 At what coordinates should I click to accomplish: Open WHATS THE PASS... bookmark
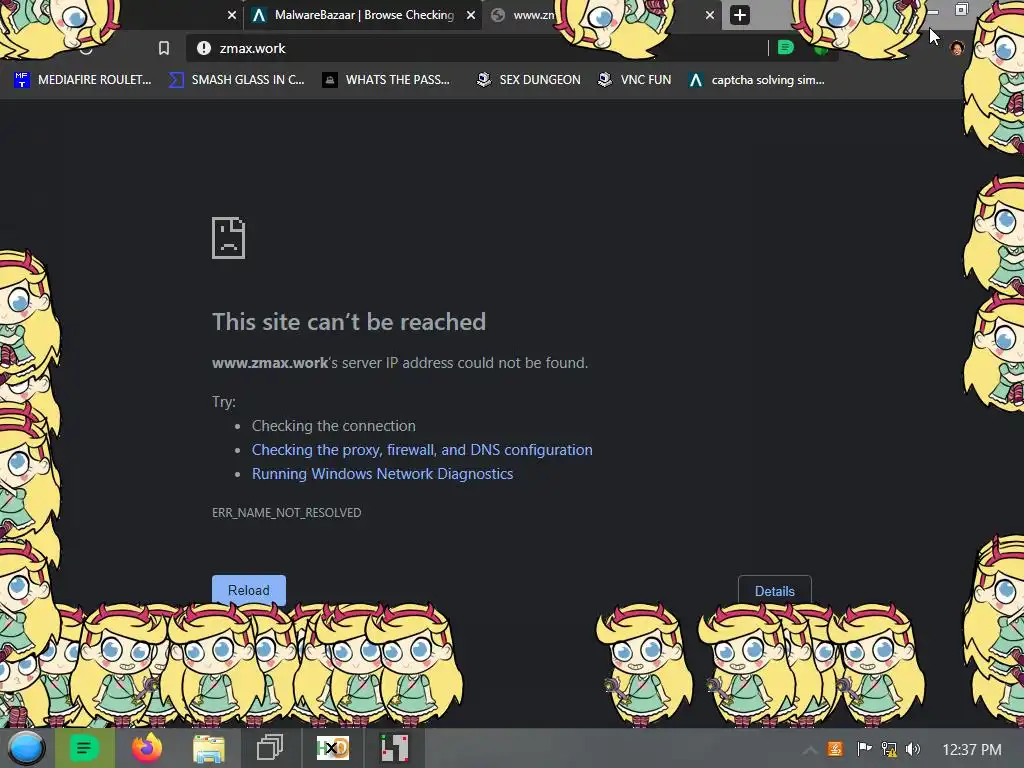(387, 80)
